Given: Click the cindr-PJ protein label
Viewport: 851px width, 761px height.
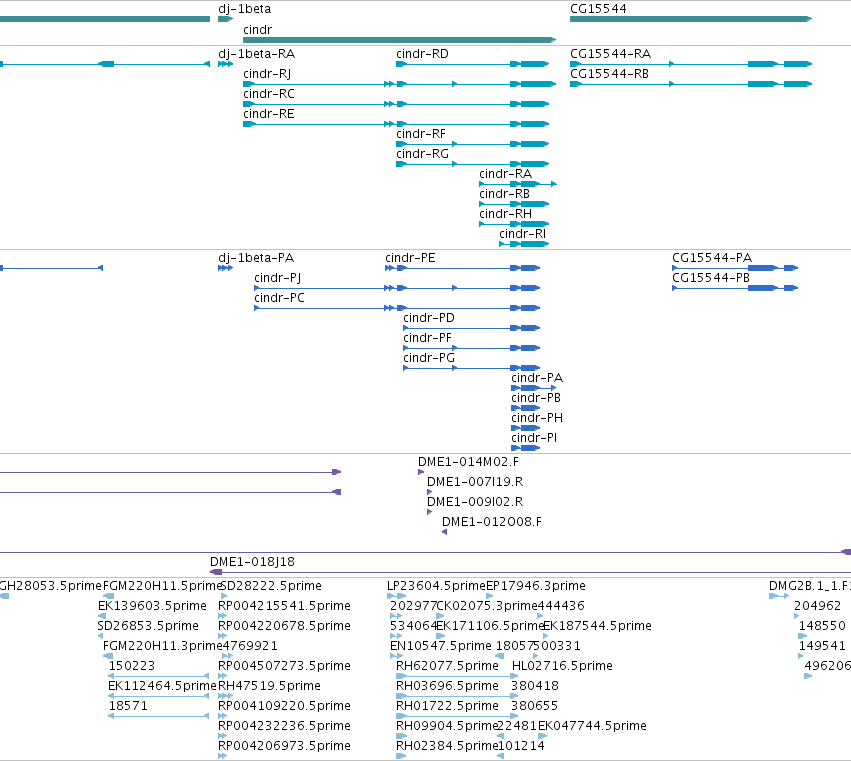Looking at the screenshot, I should coord(277,278).
